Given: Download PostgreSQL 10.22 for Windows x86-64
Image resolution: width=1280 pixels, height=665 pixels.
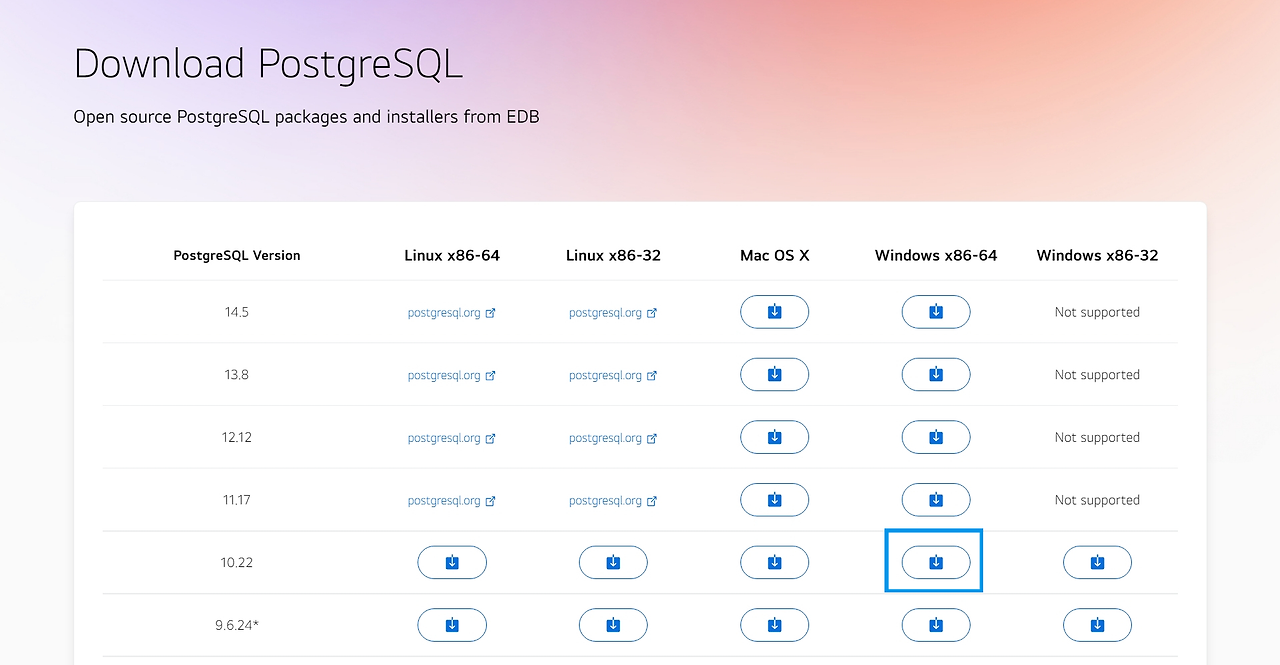Looking at the screenshot, I should tap(936, 563).
